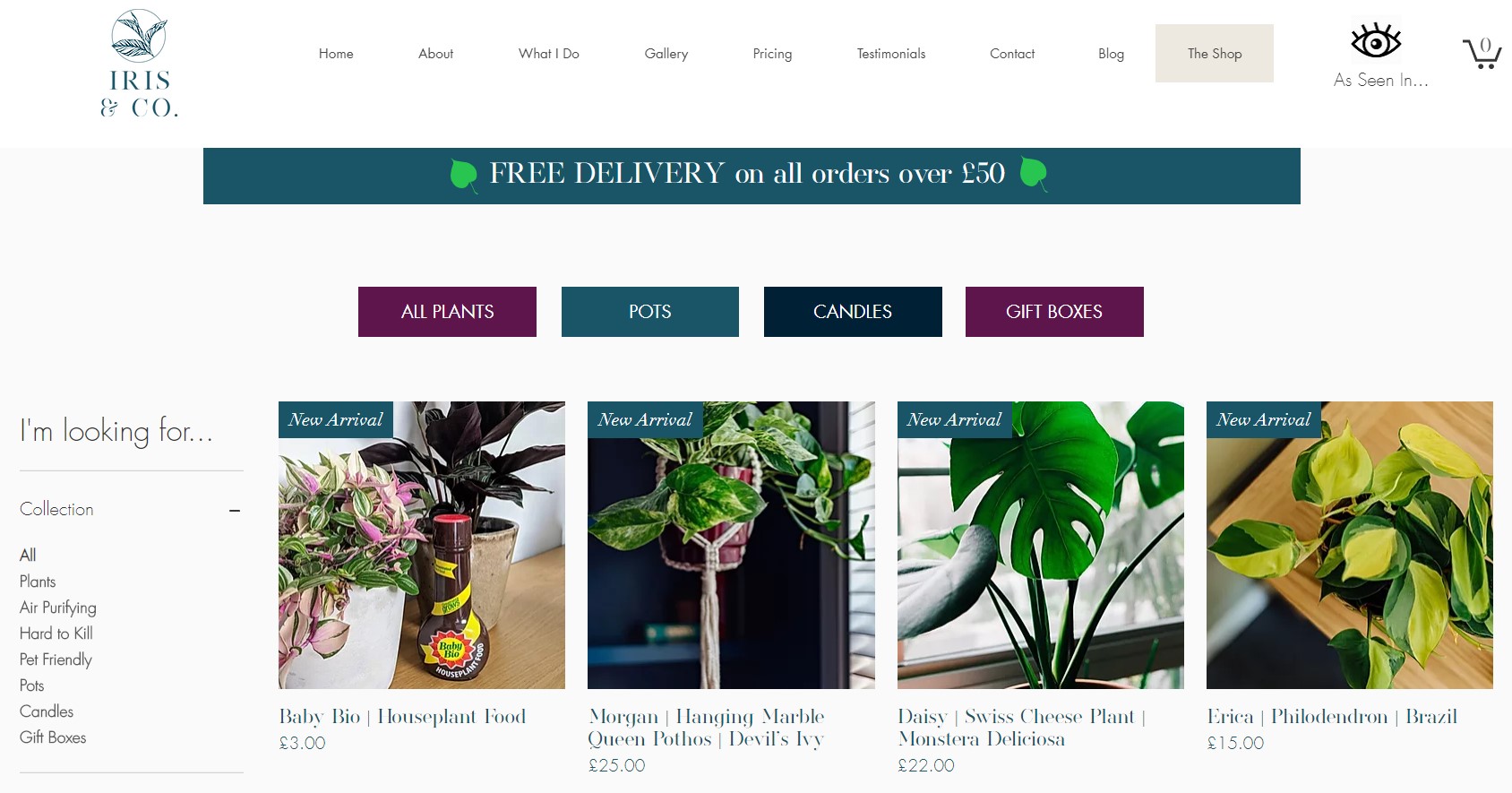Collapse the Collection filter section

(x=235, y=511)
